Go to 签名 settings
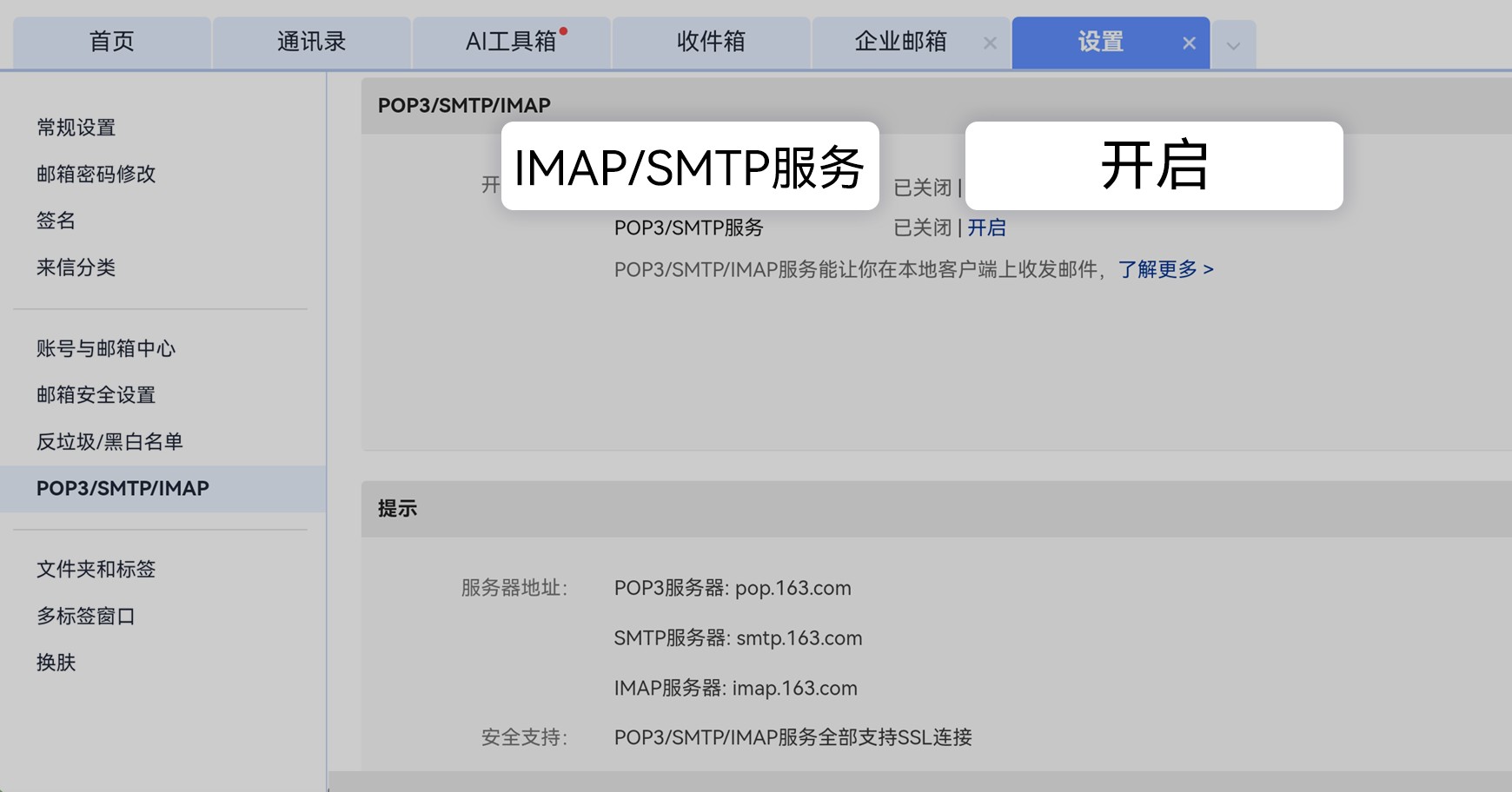The width and height of the screenshot is (1512, 792). (56, 221)
